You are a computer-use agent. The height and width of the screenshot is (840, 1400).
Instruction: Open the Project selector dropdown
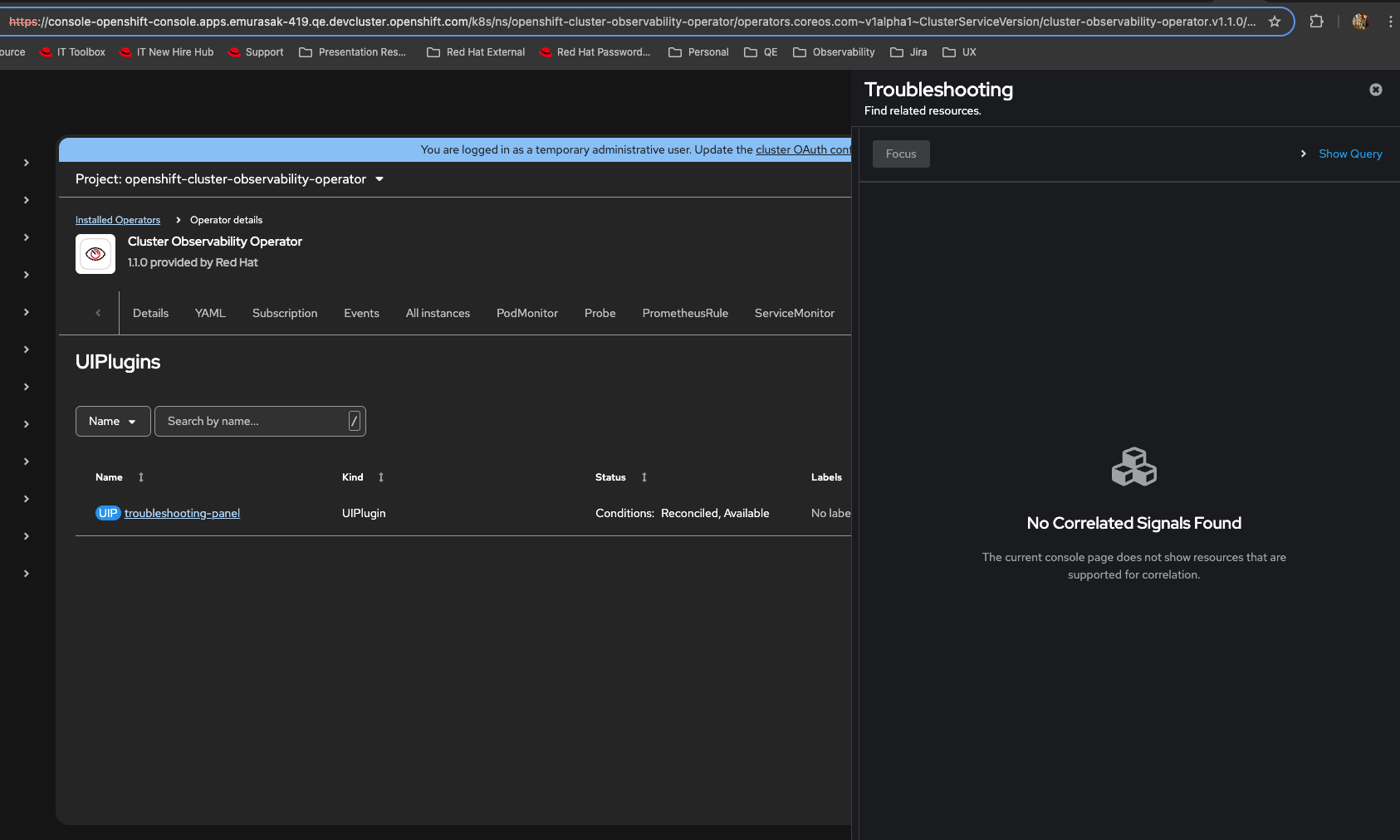coord(230,179)
